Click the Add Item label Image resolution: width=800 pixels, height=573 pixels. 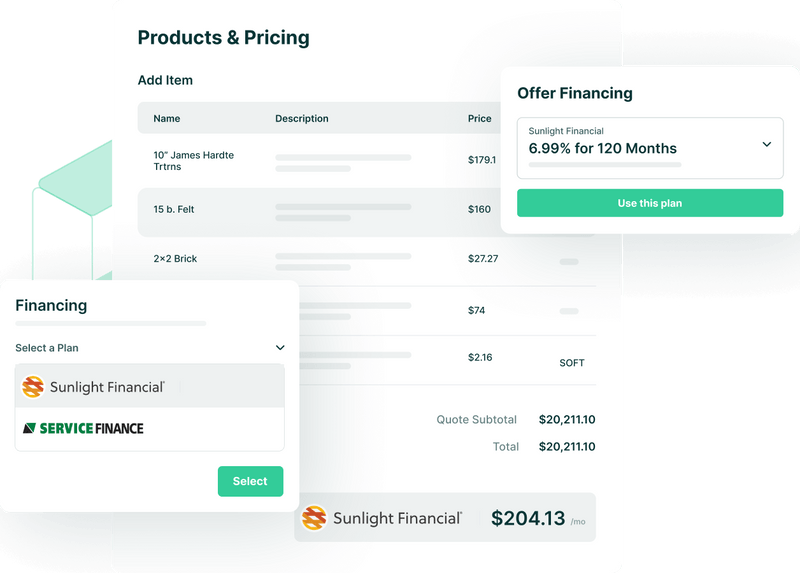(165, 80)
